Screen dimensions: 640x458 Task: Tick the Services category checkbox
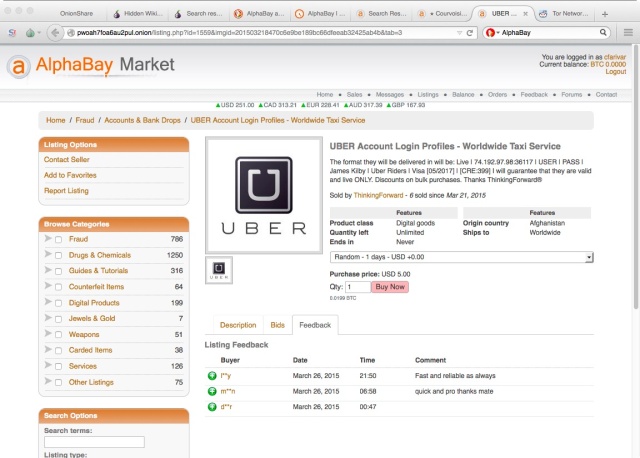[x=58, y=367]
